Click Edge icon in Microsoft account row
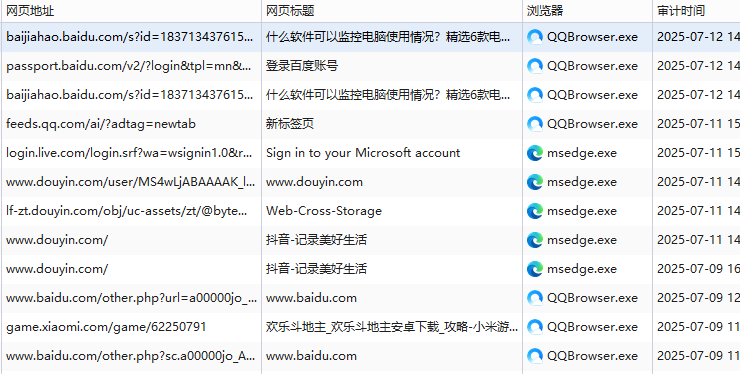This screenshot has width=740, height=374. (x=535, y=153)
